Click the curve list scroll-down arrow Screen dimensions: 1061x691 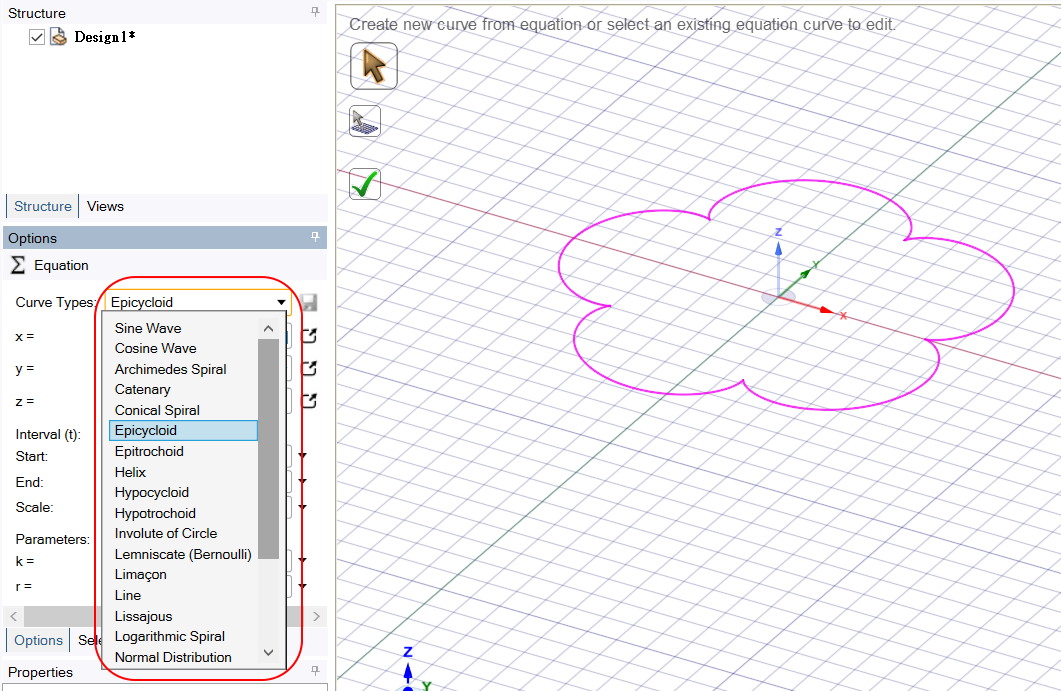coord(269,652)
